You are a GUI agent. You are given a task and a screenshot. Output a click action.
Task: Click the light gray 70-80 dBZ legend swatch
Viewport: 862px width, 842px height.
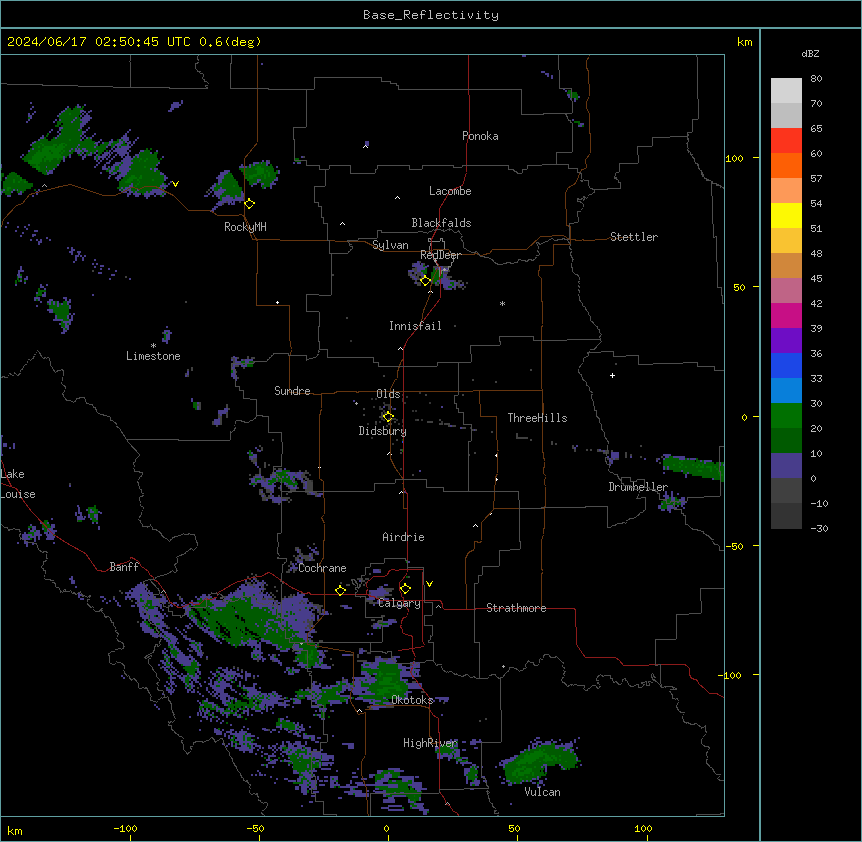pos(786,90)
